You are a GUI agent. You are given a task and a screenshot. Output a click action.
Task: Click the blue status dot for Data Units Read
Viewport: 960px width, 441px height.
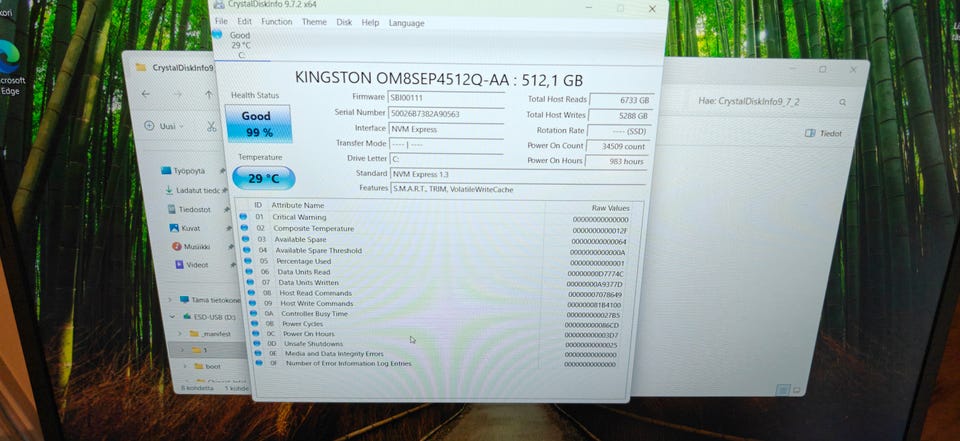click(x=249, y=271)
